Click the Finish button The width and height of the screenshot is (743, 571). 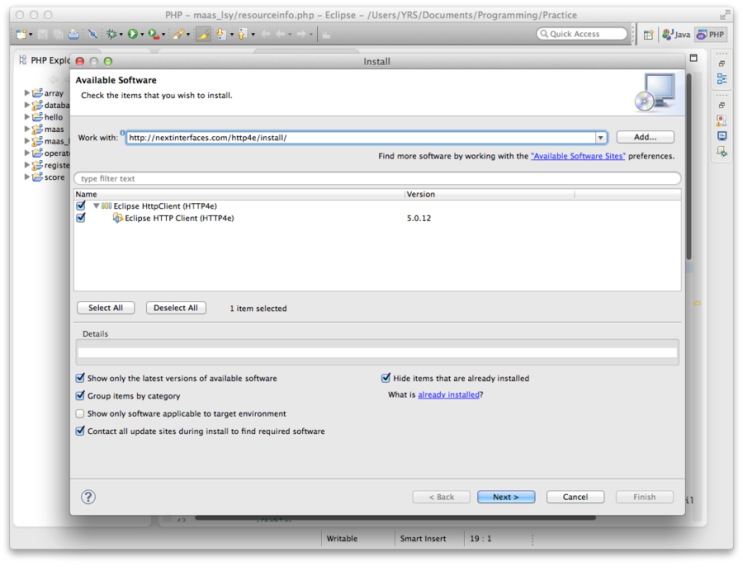[x=644, y=497]
